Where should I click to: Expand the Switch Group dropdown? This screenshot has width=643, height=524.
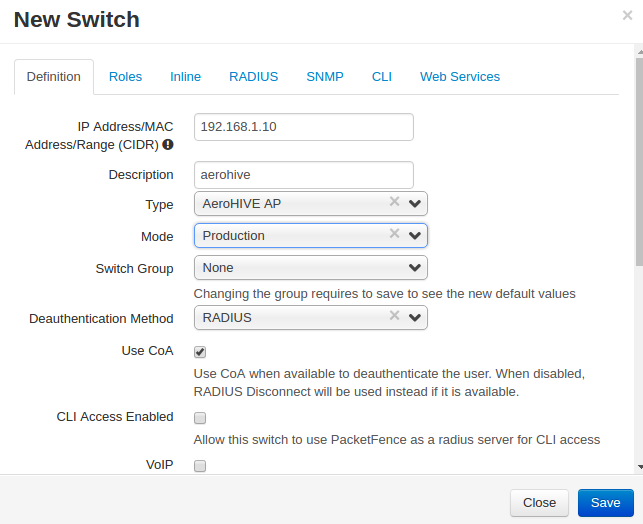310,267
